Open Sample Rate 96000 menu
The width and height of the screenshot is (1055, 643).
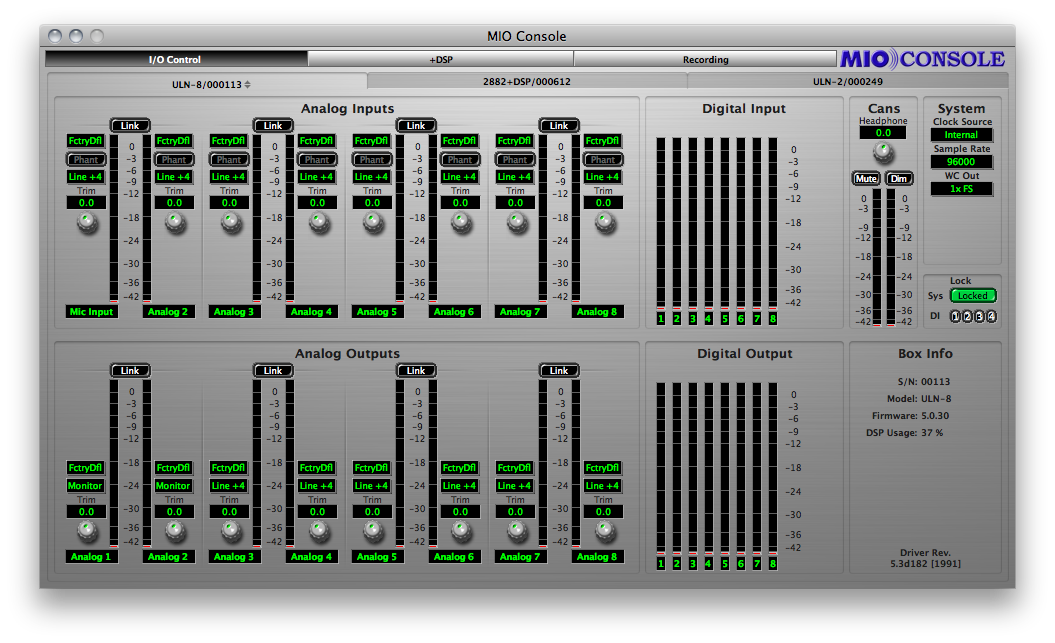click(x=961, y=161)
